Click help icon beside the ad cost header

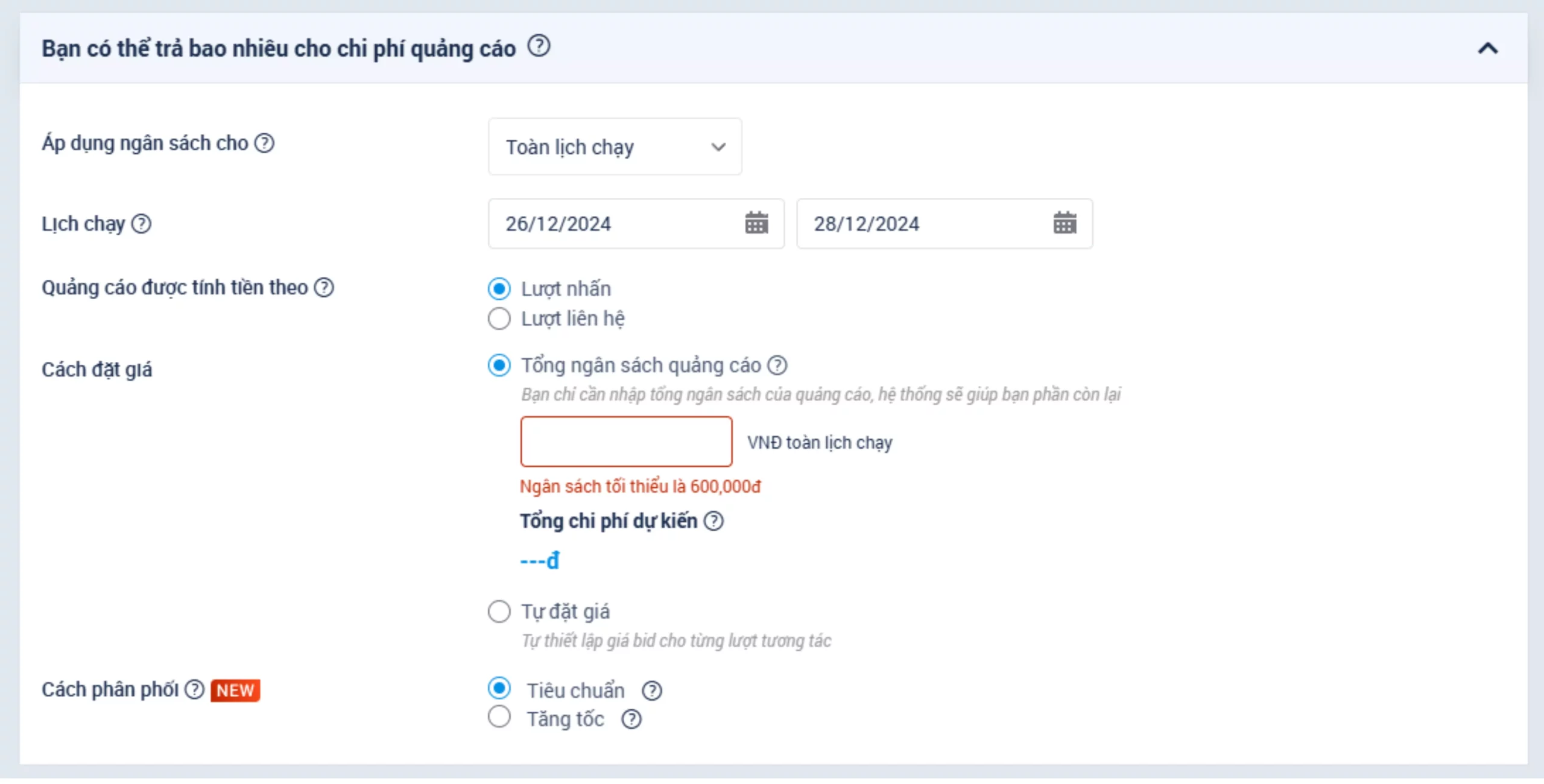click(x=539, y=46)
